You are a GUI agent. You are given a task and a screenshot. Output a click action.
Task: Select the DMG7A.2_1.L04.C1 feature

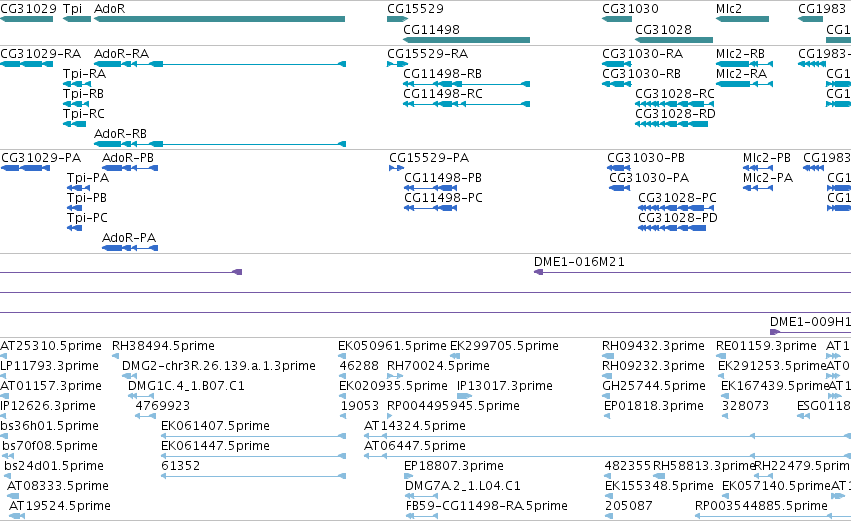pos(421,497)
